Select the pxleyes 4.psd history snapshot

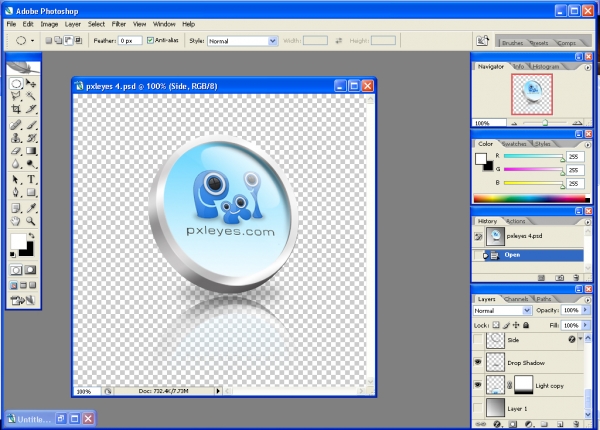[x=528, y=236]
